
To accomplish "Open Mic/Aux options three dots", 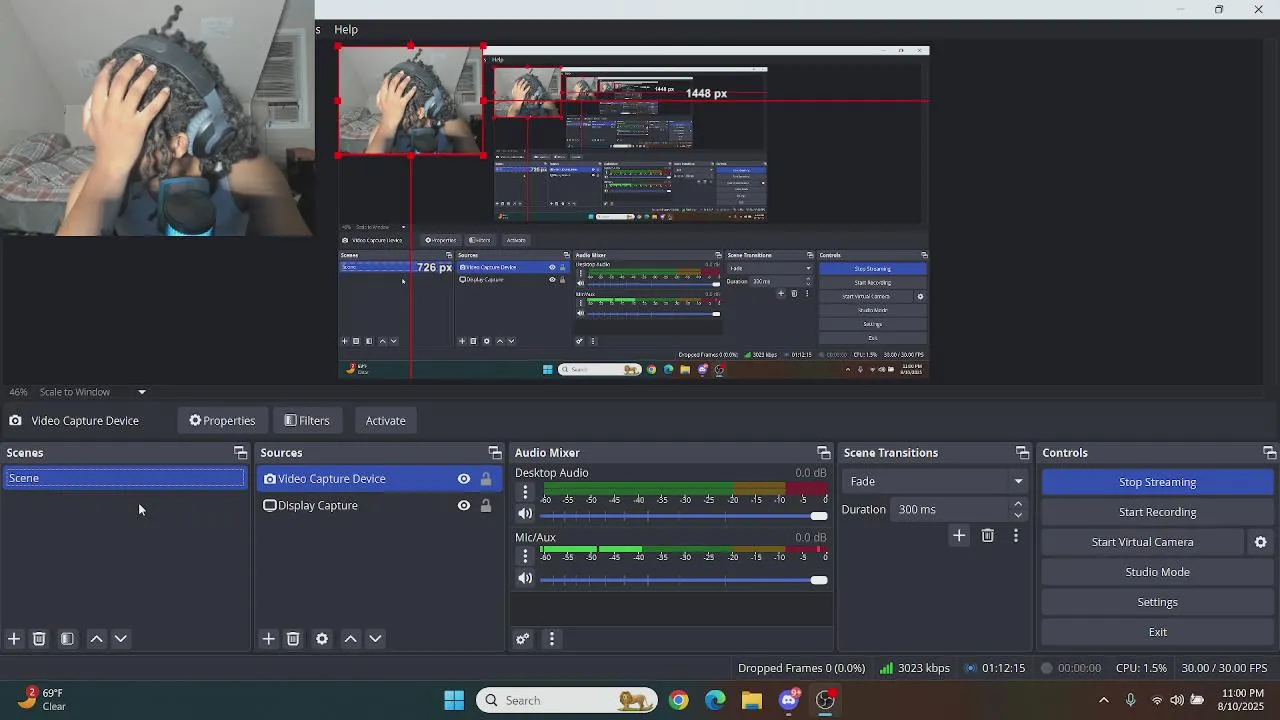I will 525,556.
